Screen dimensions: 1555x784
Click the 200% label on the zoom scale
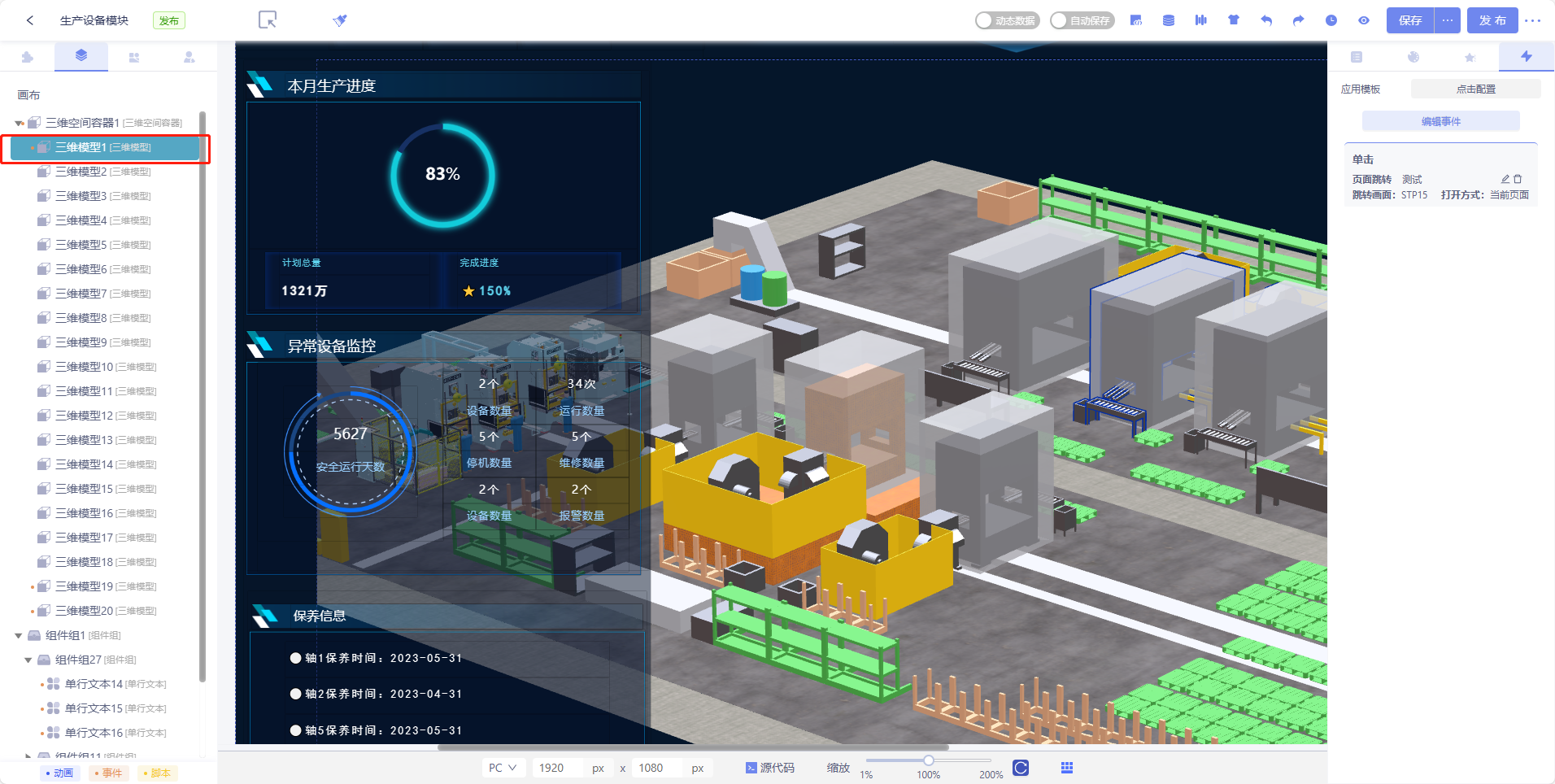coord(991,775)
